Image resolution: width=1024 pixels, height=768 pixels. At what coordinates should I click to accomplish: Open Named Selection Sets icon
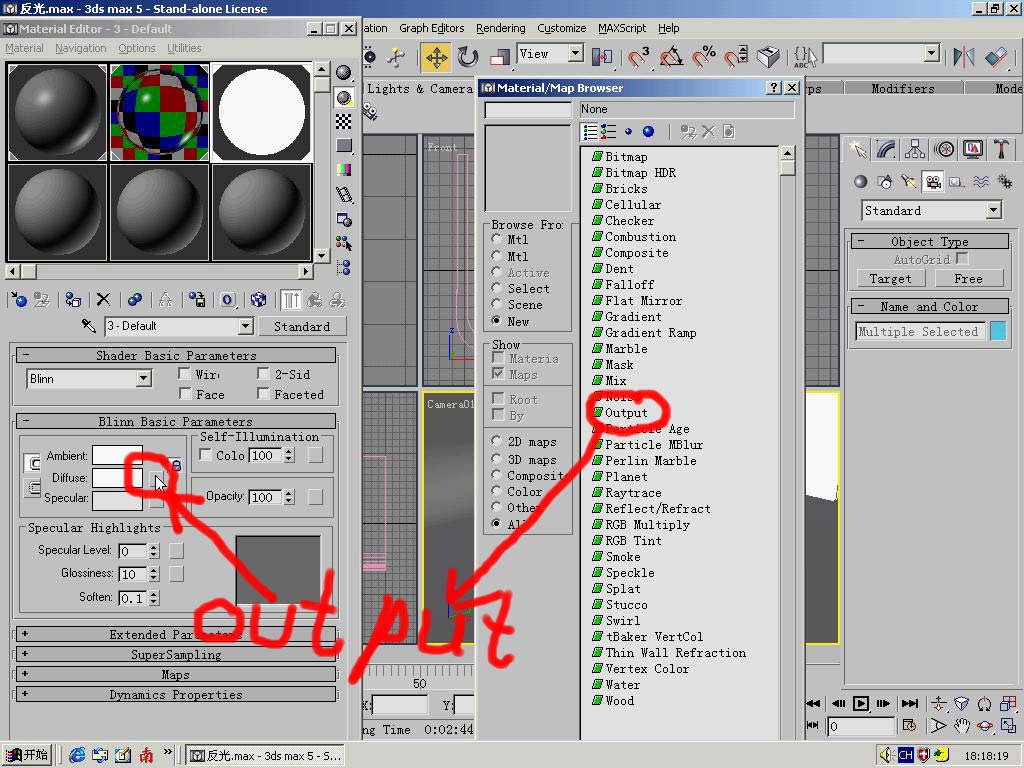[x=804, y=57]
